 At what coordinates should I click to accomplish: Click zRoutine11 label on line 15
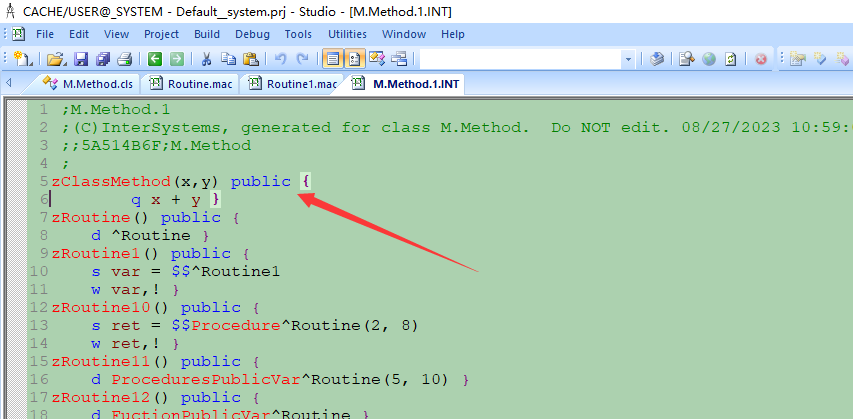point(101,361)
